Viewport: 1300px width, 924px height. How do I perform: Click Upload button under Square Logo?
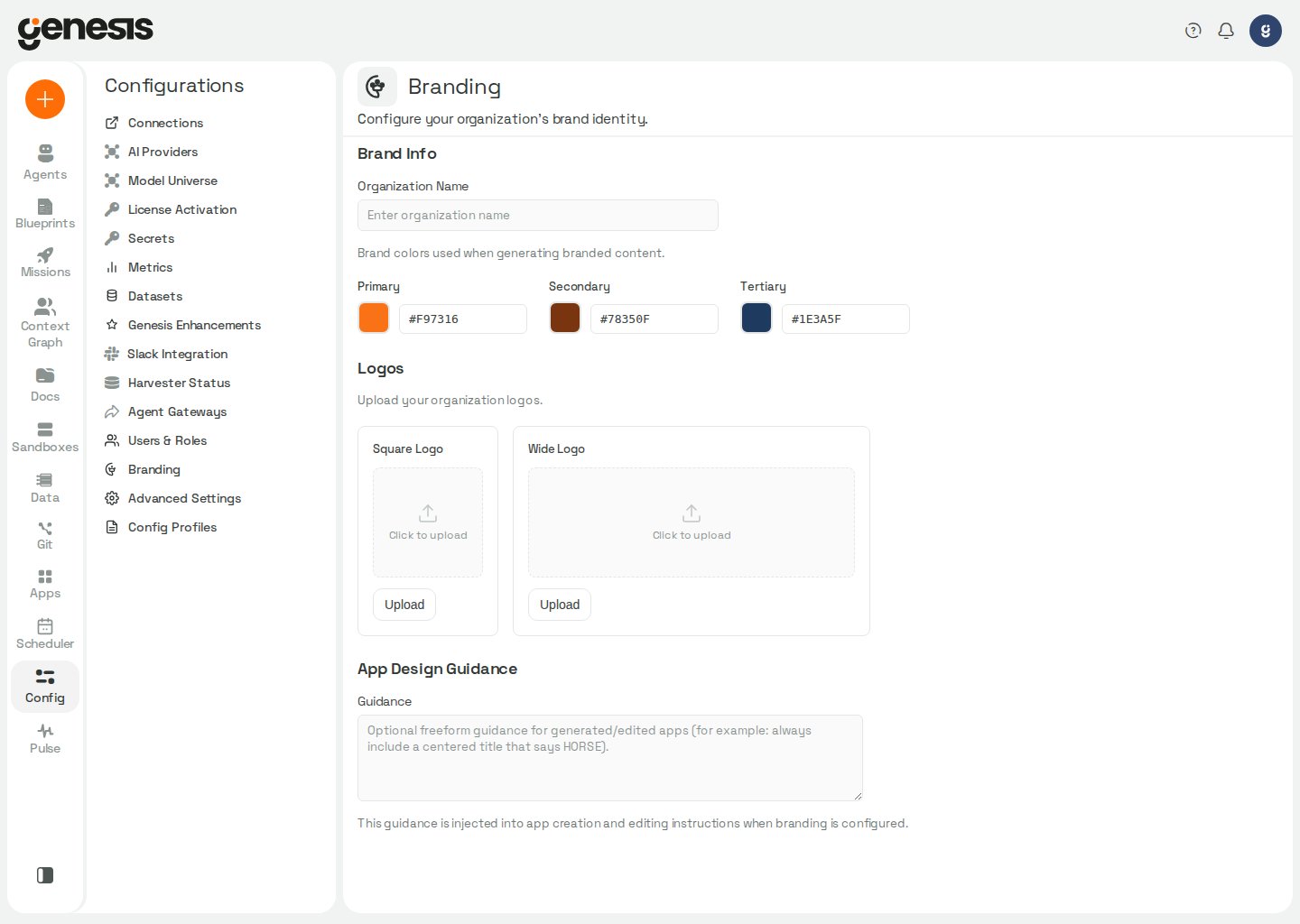click(x=404, y=605)
